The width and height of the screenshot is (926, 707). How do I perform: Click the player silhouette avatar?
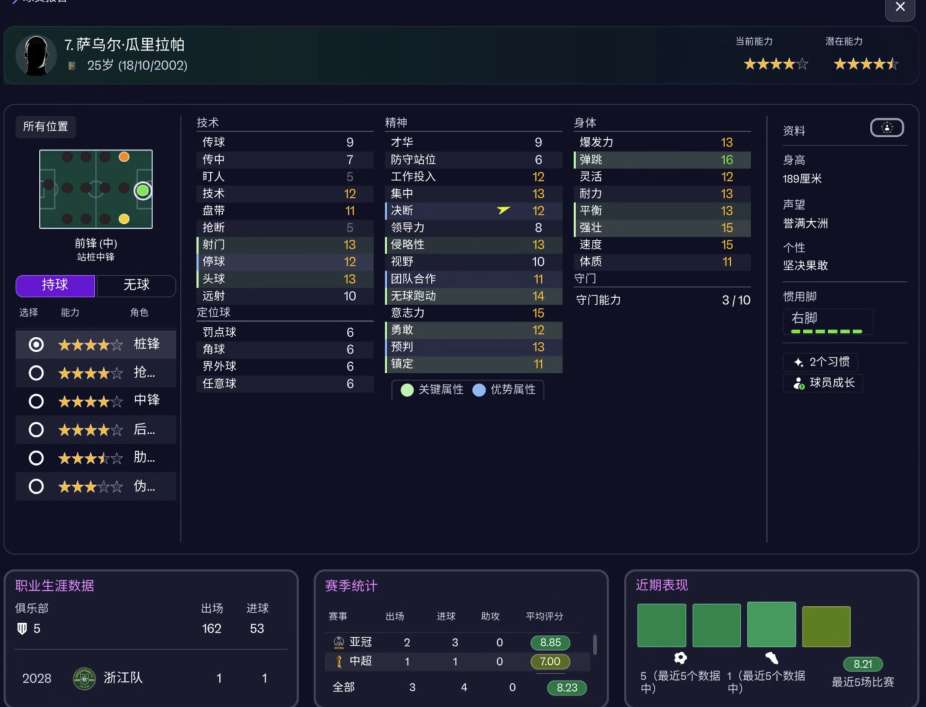tap(36, 56)
